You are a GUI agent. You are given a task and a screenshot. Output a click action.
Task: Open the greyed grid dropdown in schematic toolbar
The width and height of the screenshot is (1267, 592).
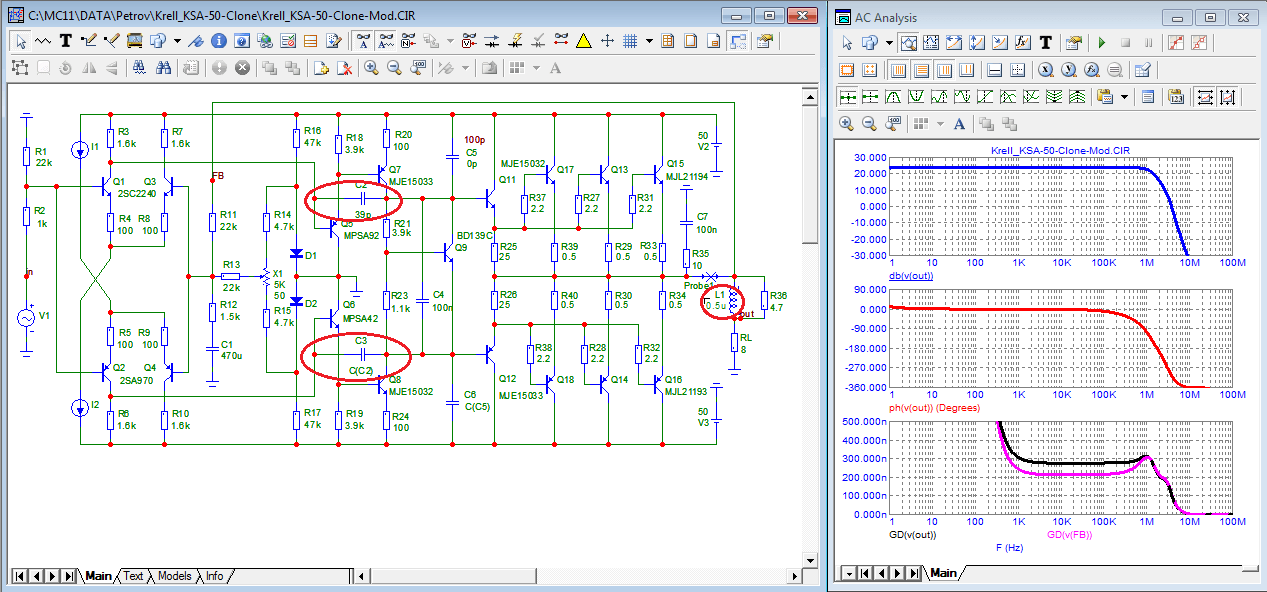[536, 68]
